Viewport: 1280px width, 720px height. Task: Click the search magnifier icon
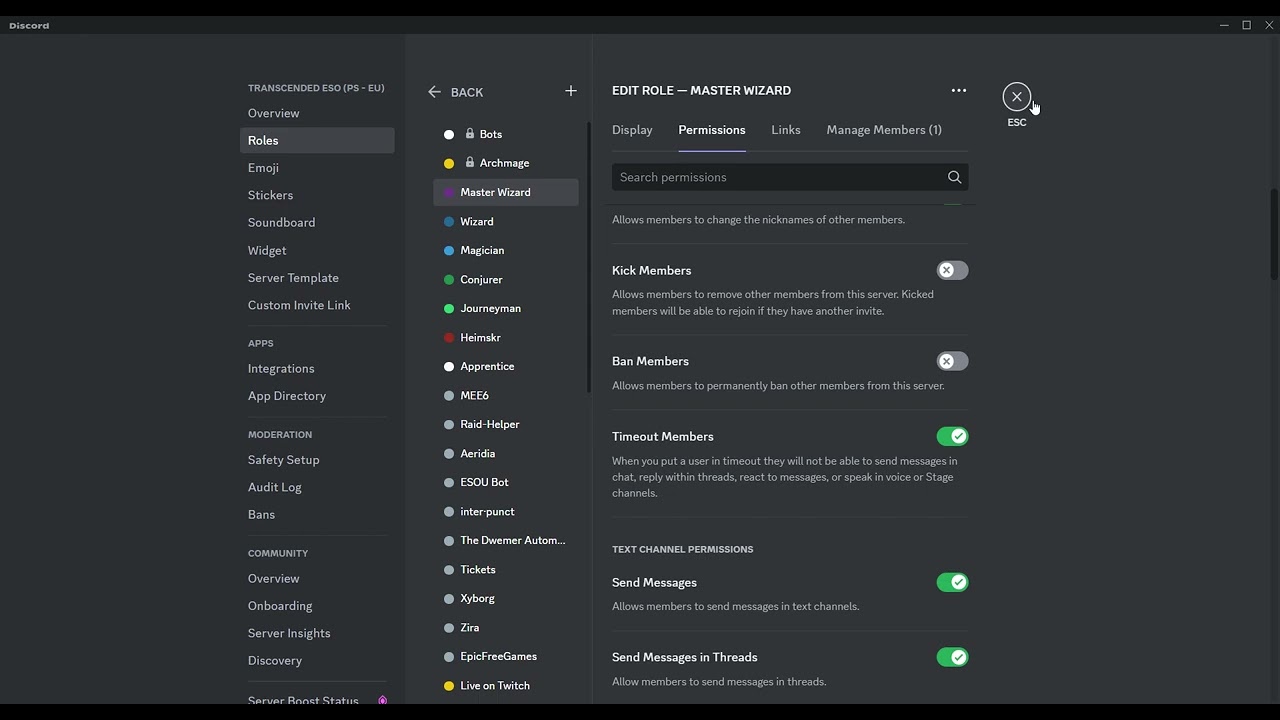pos(954,177)
